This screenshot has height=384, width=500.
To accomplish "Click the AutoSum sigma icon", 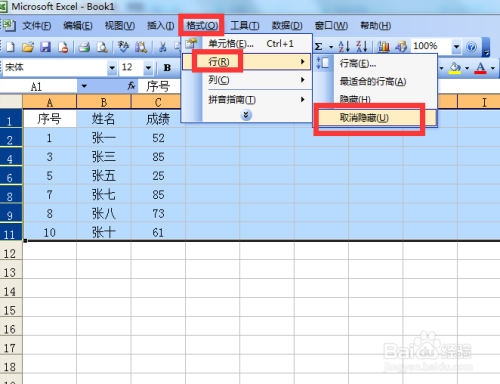I will click(x=319, y=47).
